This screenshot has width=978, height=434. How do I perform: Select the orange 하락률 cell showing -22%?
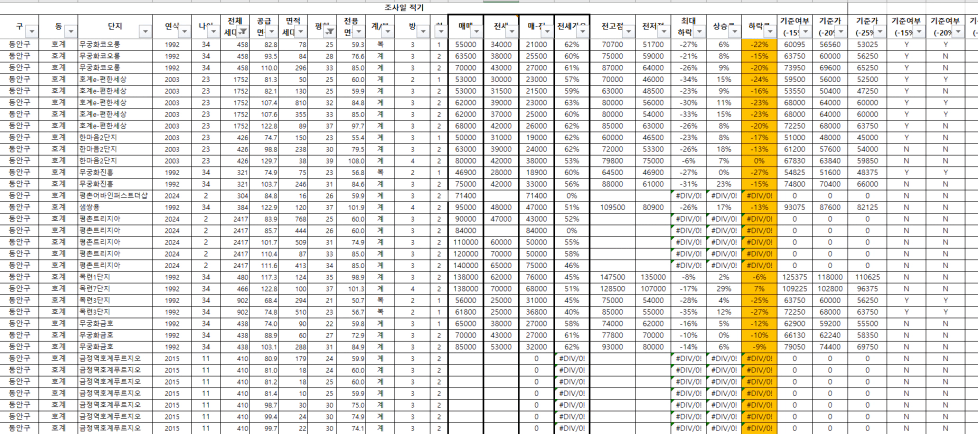[x=759, y=45]
